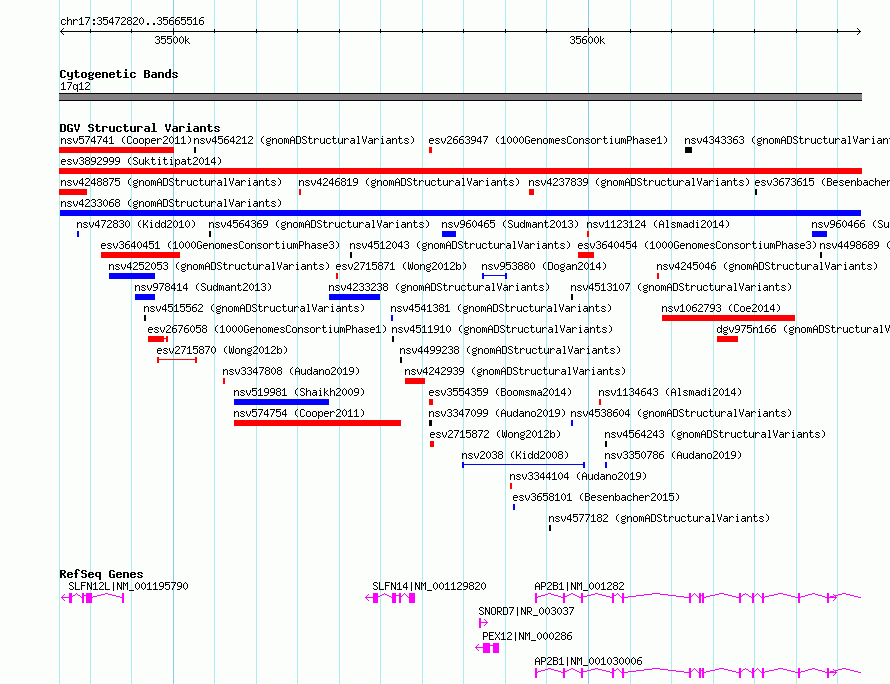Click the PEX12 gene exon glyph

(x=488, y=648)
